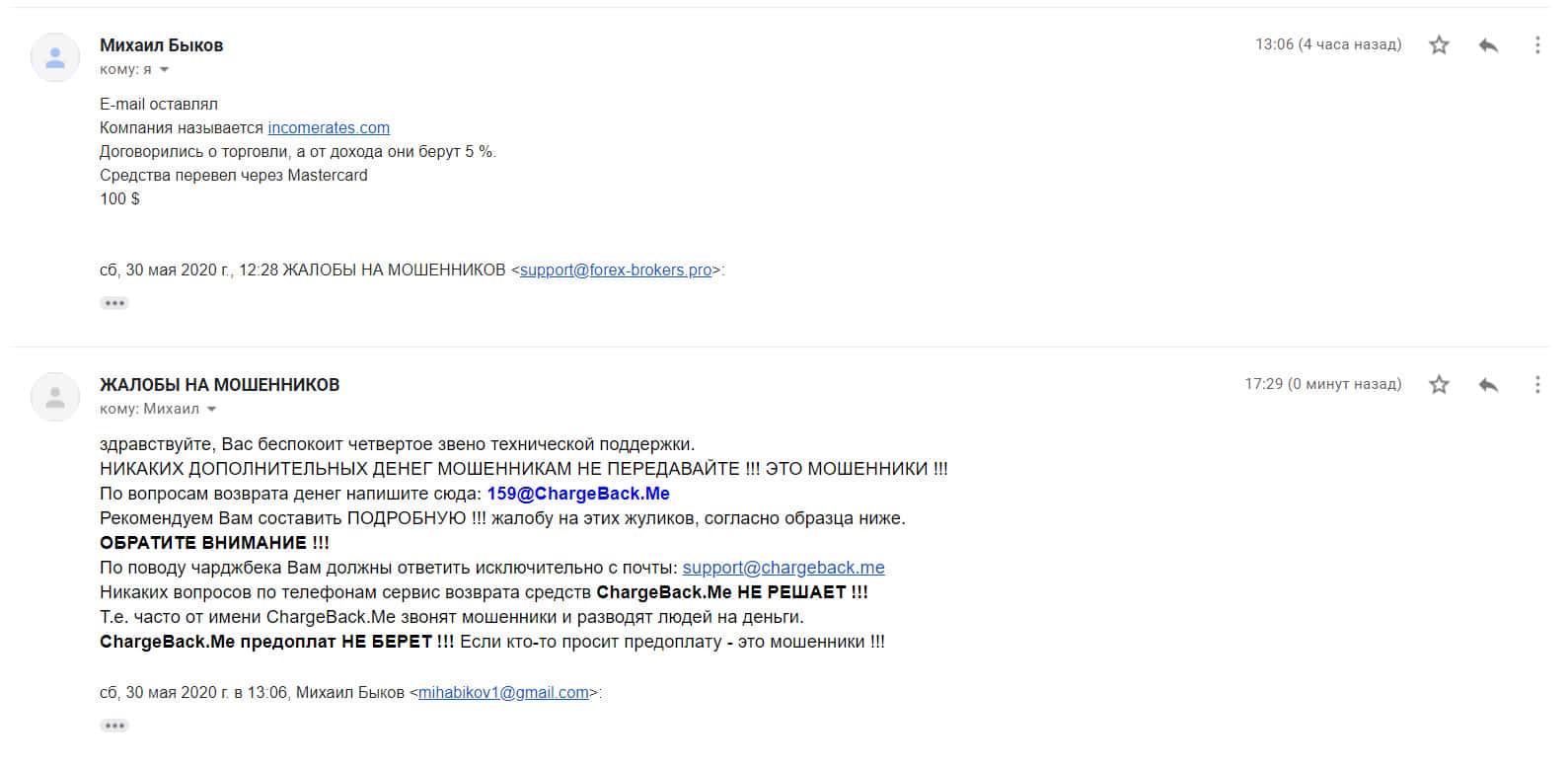Viewport: 1568px width, 770px height.
Task: Open the incomerates.com link
Action: coord(329,127)
